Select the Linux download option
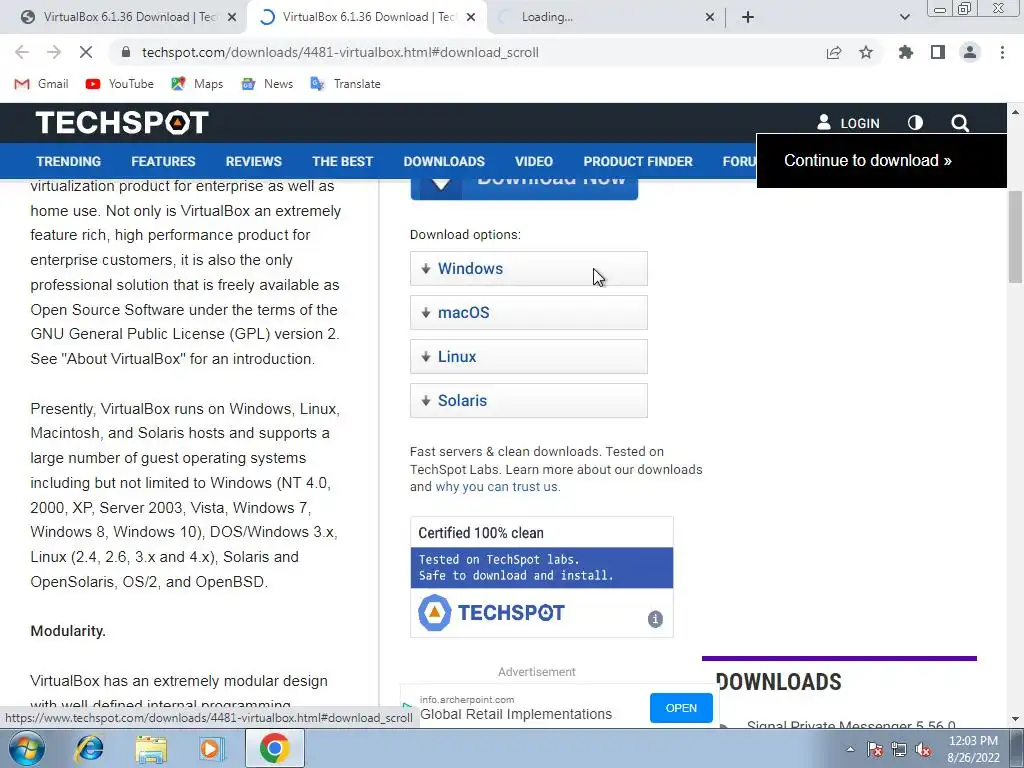Screen dimensions: 1024x768 click(529, 357)
